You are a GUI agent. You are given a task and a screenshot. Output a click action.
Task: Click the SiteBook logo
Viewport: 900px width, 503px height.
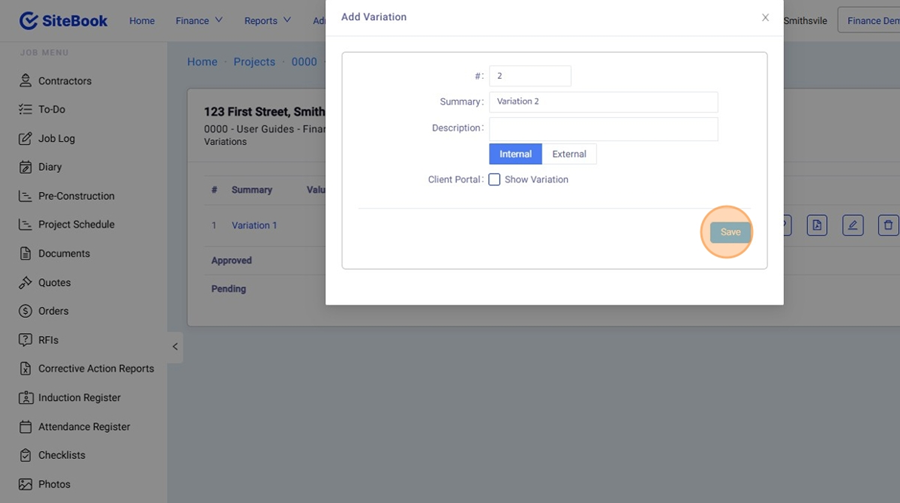[63, 20]
